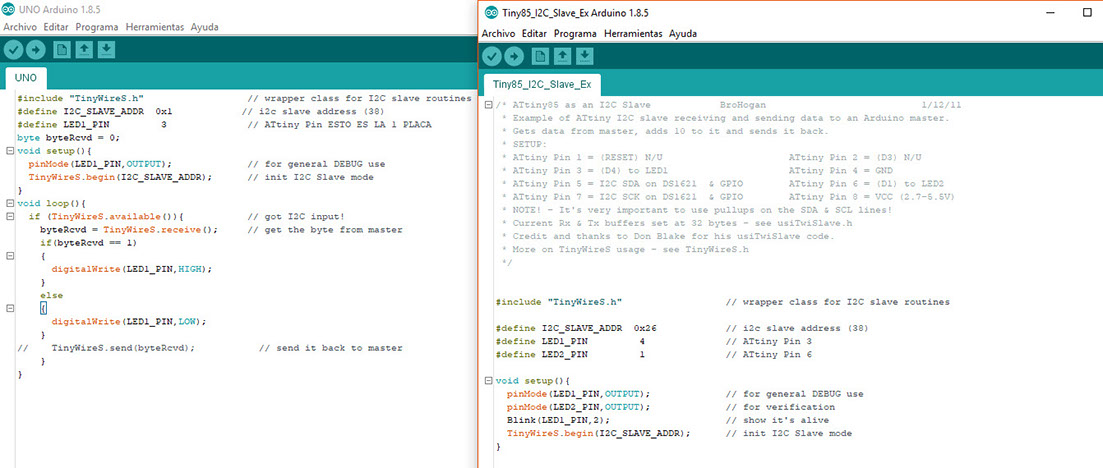Open Herramientas menu in Tiny85 window
This screenshot has height=468, width=1103.
(633, 34)
